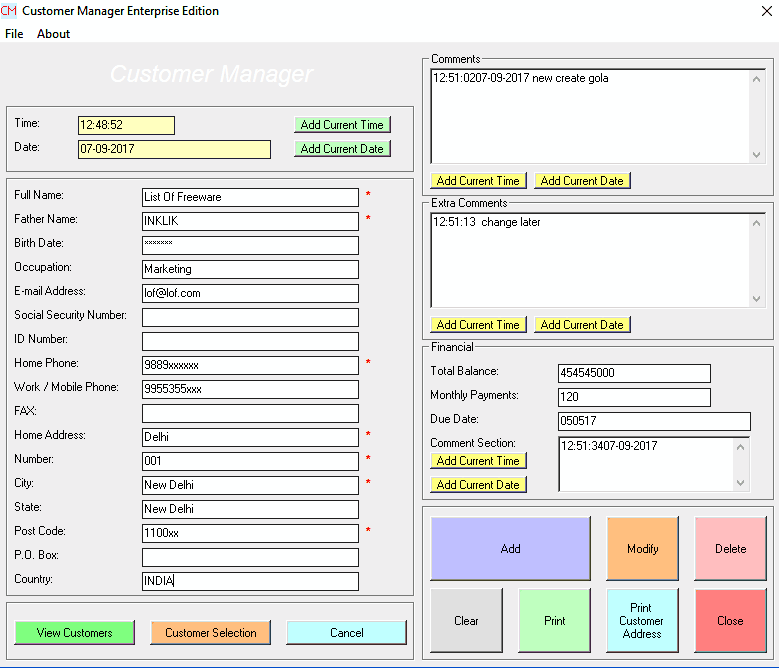This screenshot has width=779, height=668.
Task: Click the Home Phone field
Action: click(250, 365)
